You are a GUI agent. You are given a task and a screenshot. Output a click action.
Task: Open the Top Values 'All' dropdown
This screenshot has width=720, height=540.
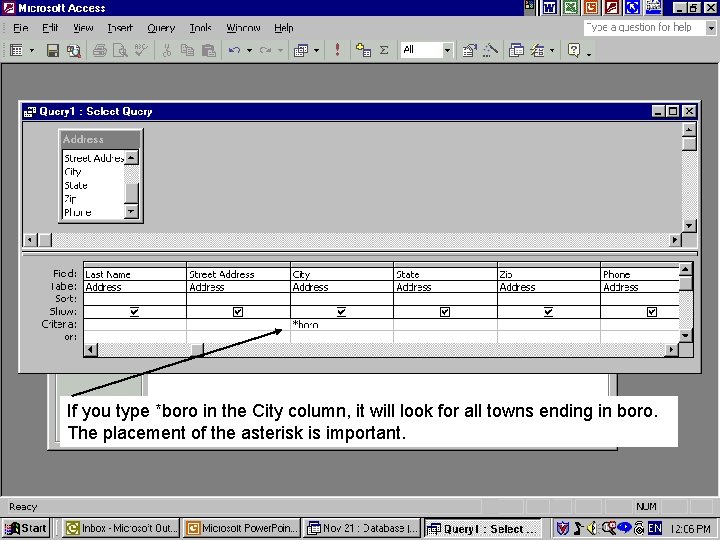click(447, 50)
